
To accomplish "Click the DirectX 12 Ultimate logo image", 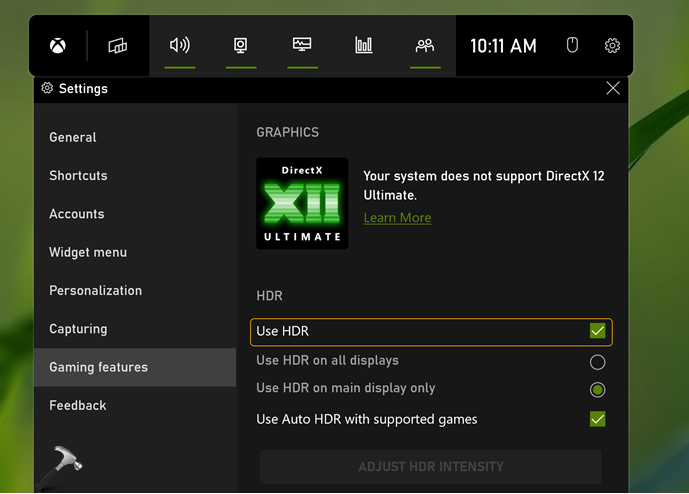I will click(302, 203).
